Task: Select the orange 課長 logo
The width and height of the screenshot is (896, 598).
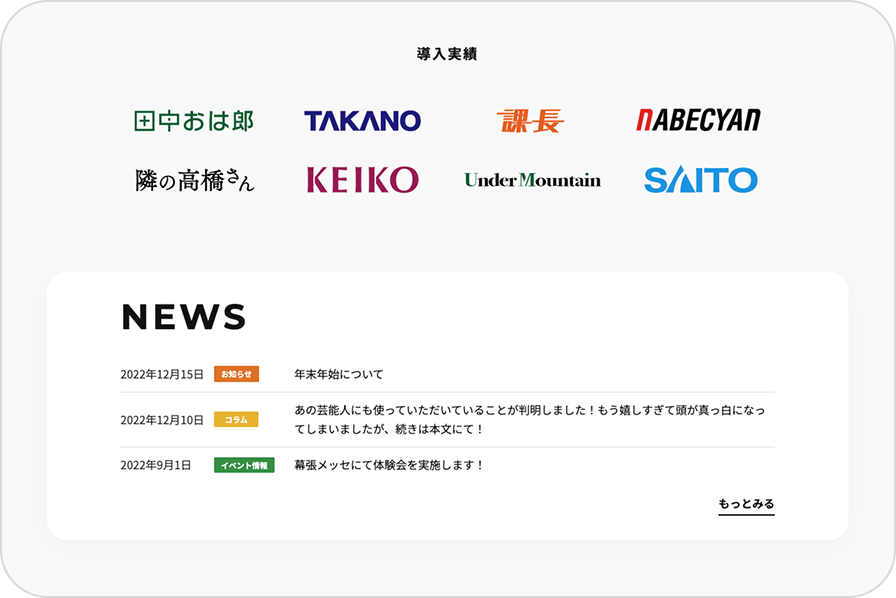Action: pos(530,121)
